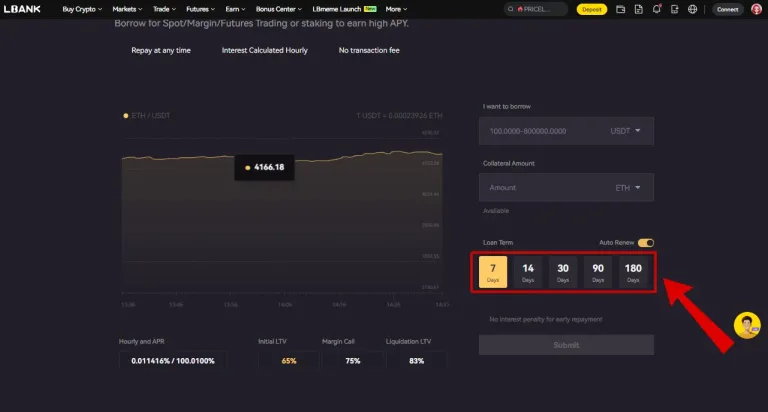Select the 30 Days loan term
768x412 pixels.
point(563,272)
